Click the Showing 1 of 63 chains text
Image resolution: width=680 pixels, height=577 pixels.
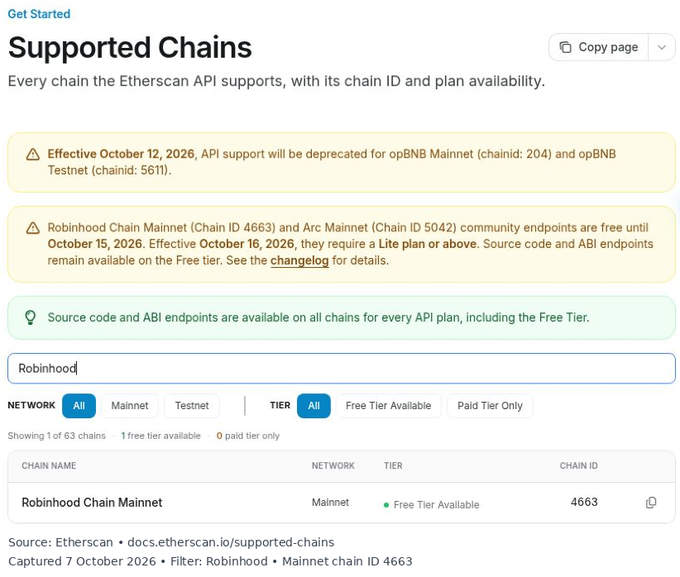point(56,436)
